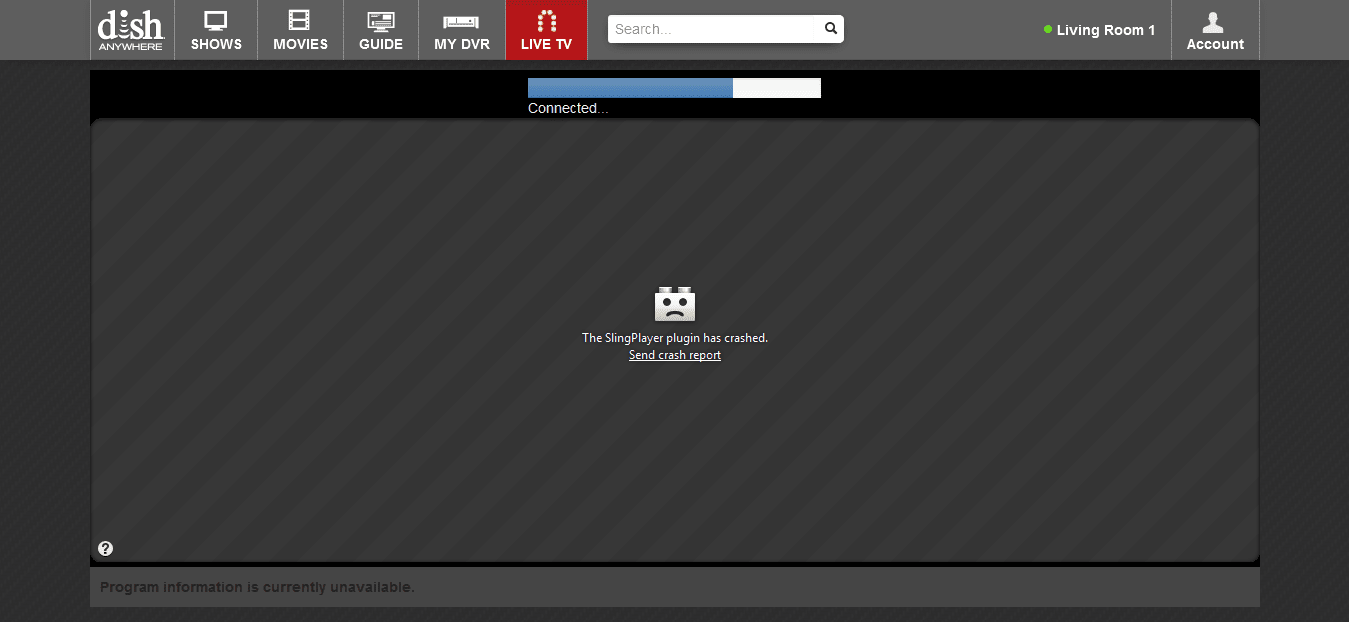Click the Dish Anywhere logo
Image resolution: width=1349 pixels, height=622 pixels.
[131, 30]
